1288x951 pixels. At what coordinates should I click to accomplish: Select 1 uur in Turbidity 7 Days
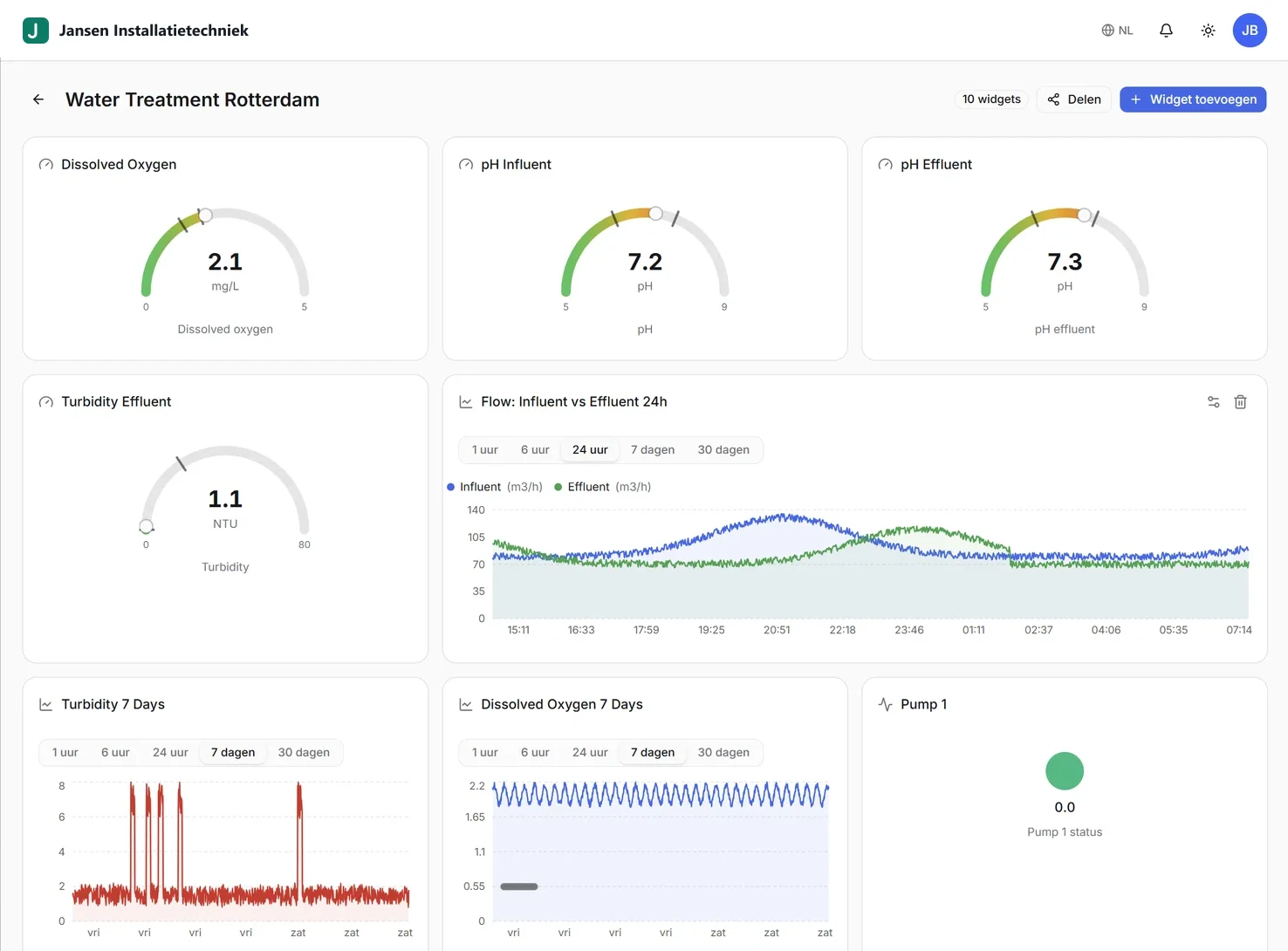click(x=65, y=753)
